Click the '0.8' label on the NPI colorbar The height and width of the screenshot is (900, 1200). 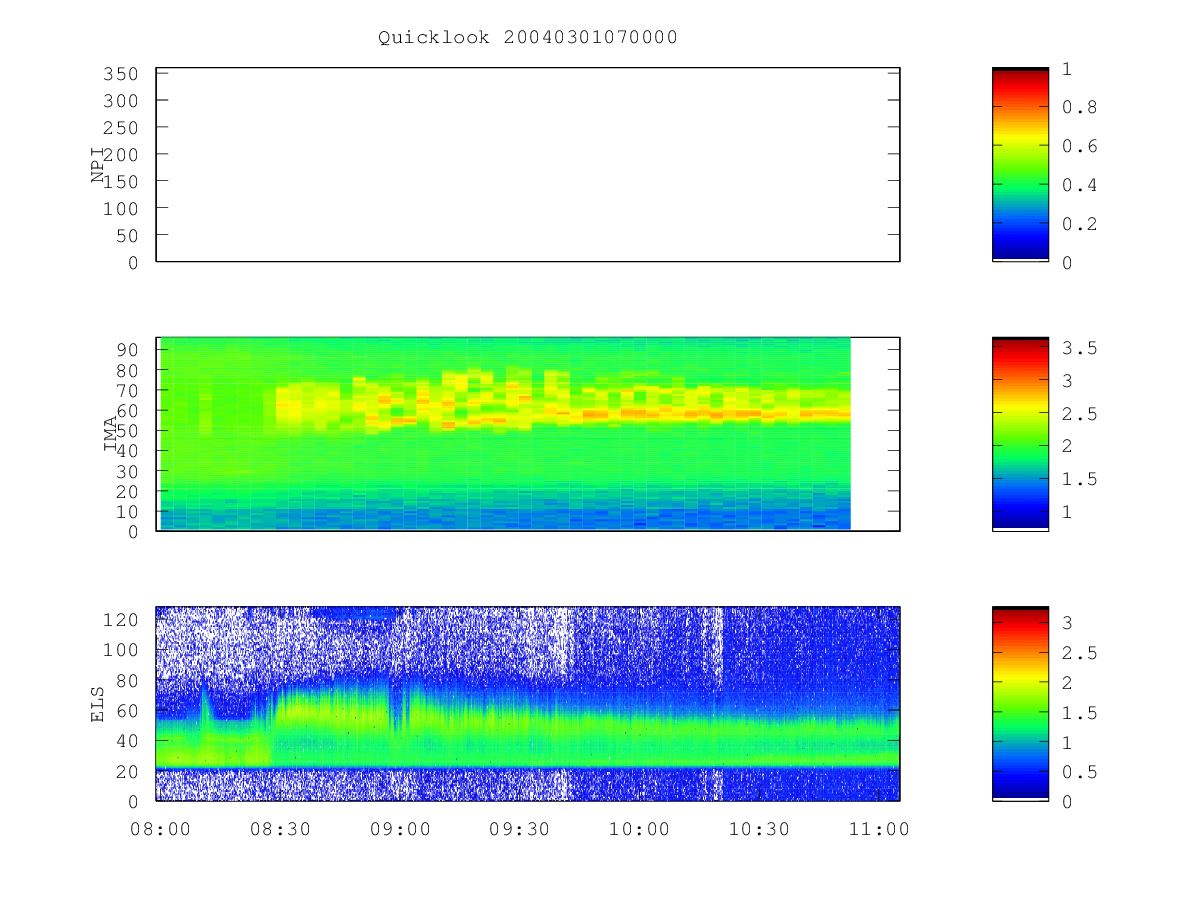[1079, 107]
